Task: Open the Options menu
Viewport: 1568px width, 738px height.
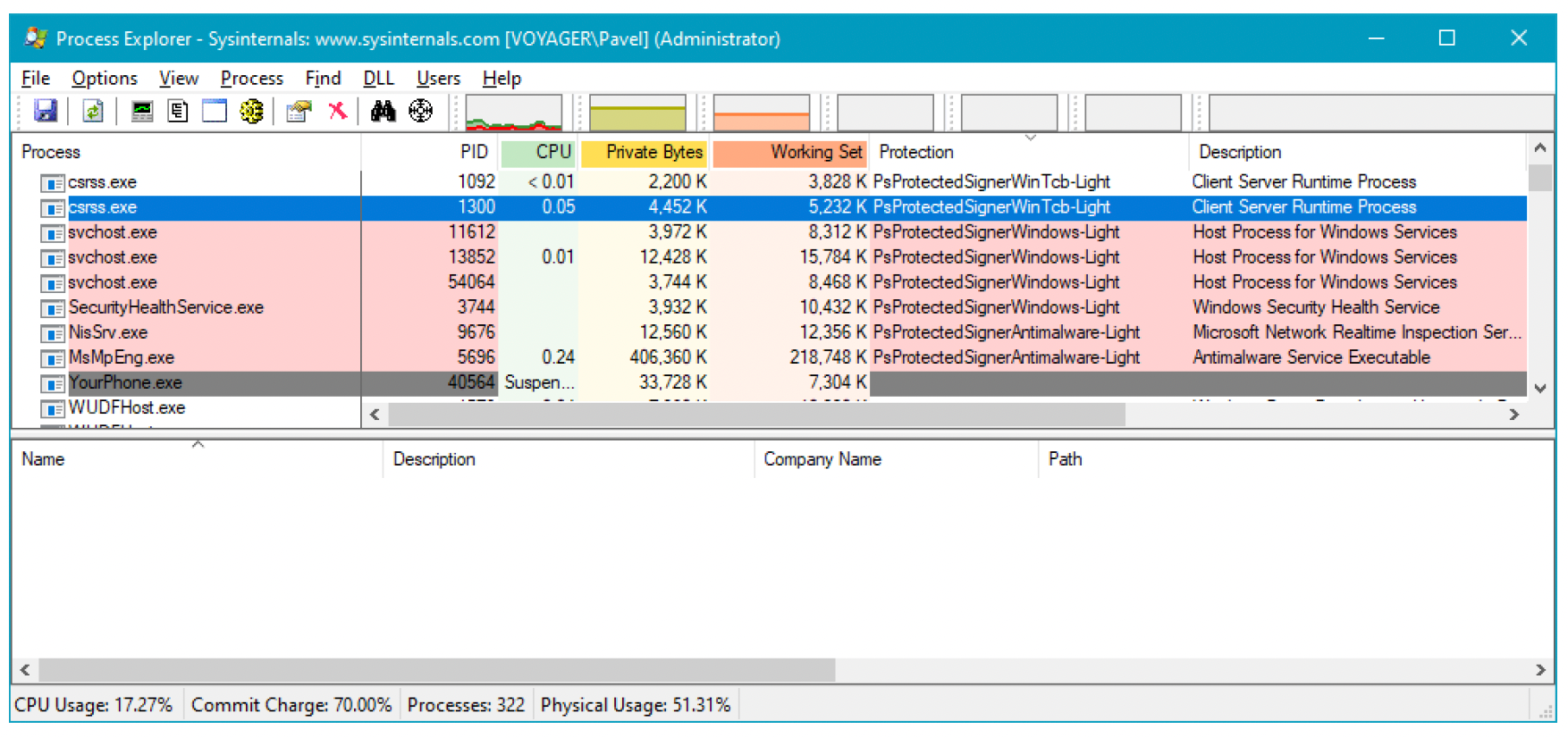Action: click(x=105, y=79)
